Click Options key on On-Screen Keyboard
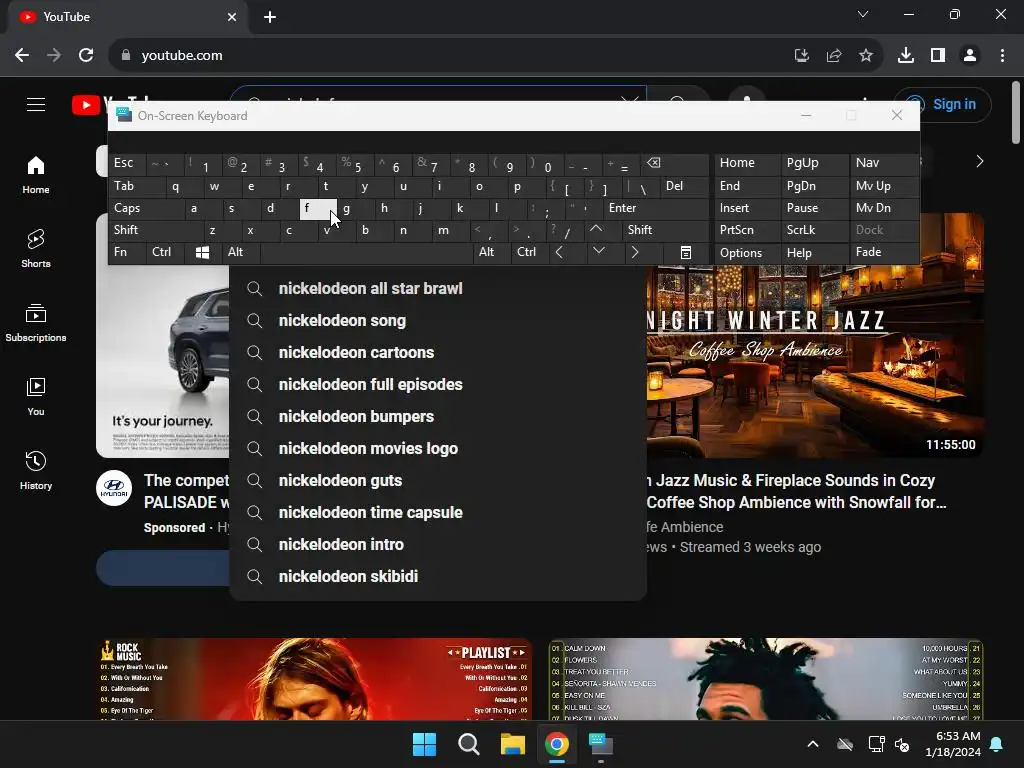 tap(746, 252)
